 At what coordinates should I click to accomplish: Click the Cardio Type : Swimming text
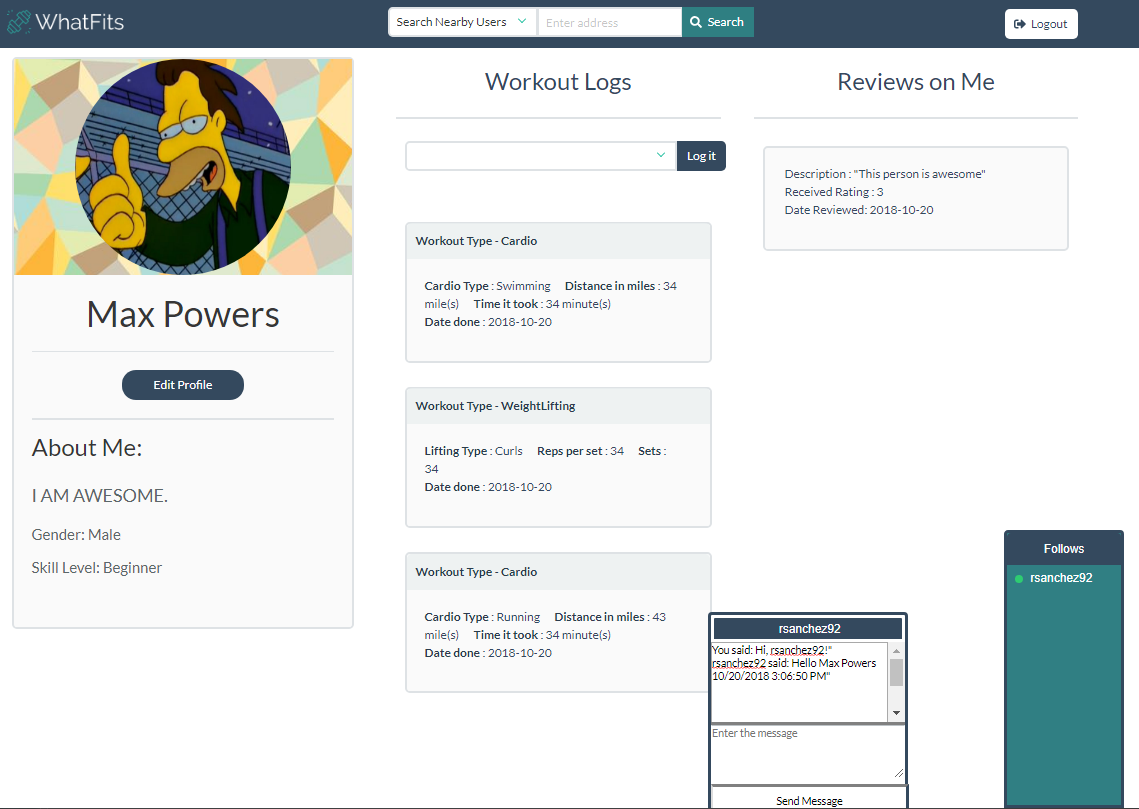487,286
